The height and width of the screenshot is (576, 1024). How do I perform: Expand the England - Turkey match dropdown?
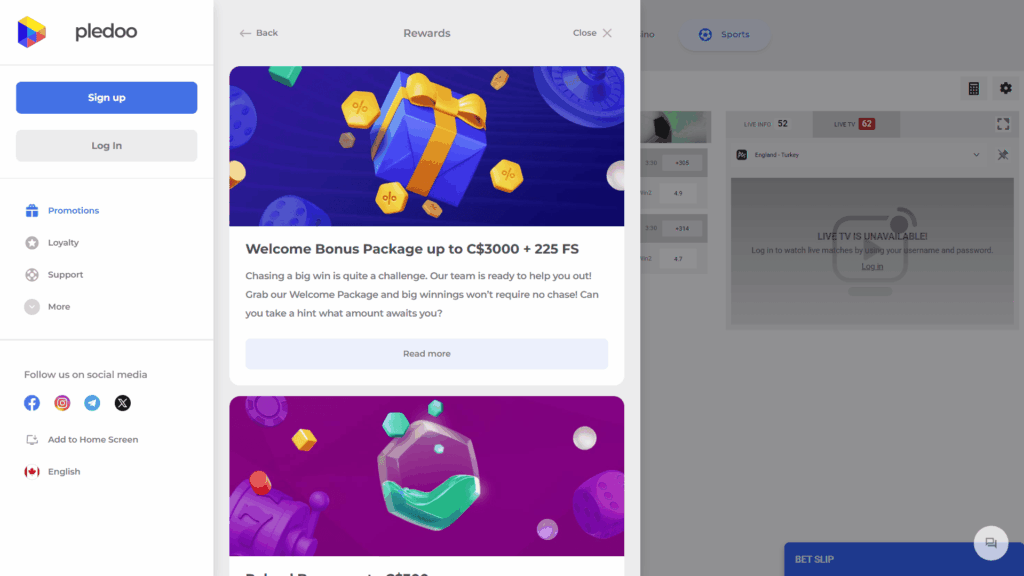976,155
